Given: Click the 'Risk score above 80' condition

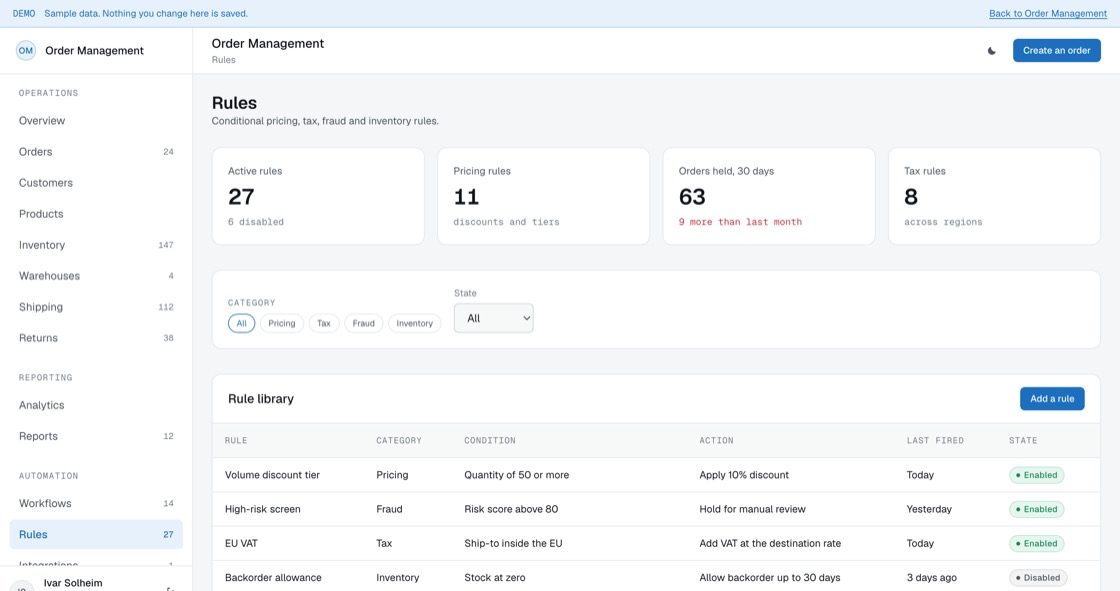Looking at the screenshot, I should (511, 510).
